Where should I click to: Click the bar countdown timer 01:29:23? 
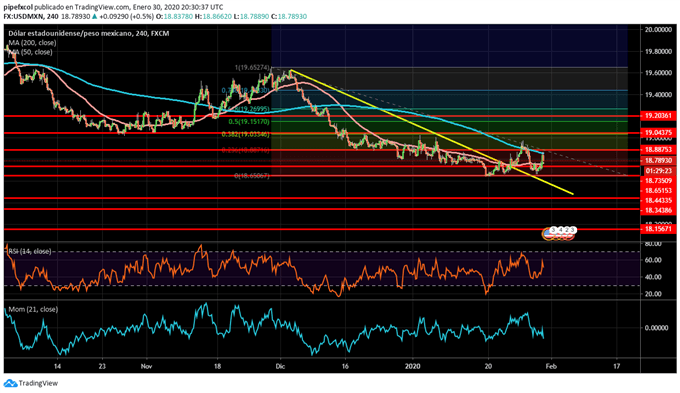tap(658, 171)
